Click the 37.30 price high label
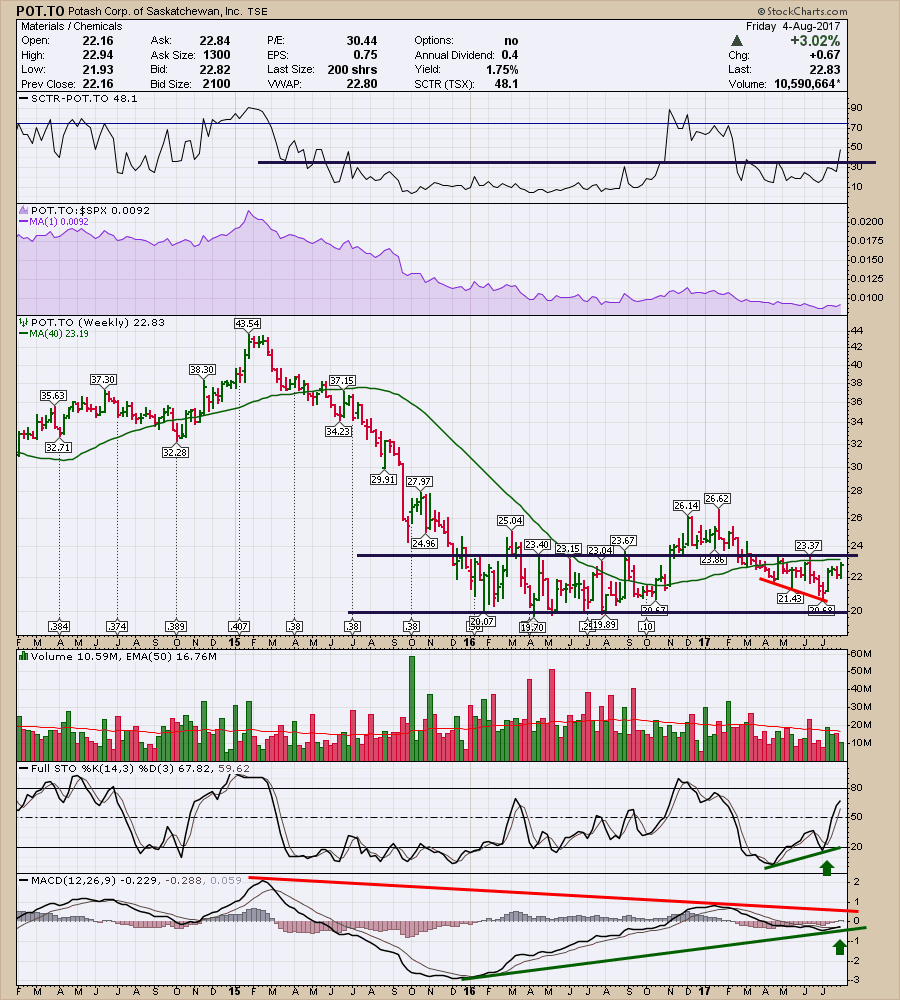900x1000 pixels. (103, 379)
